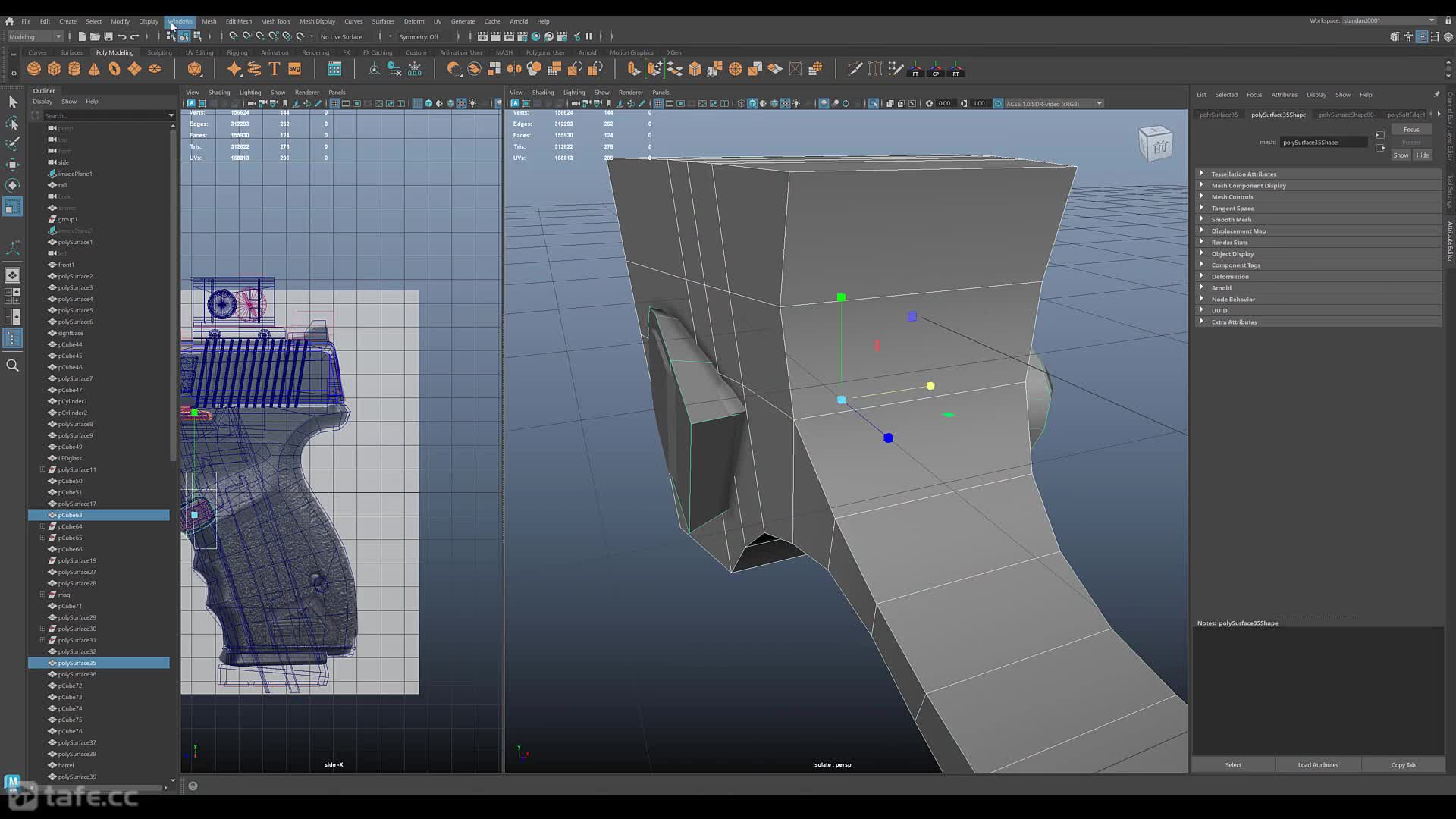Viewport: 1456px width, 819px height.
Task: Expand polySurface11 in the Outliner
Action: click(x=42, y=469)
